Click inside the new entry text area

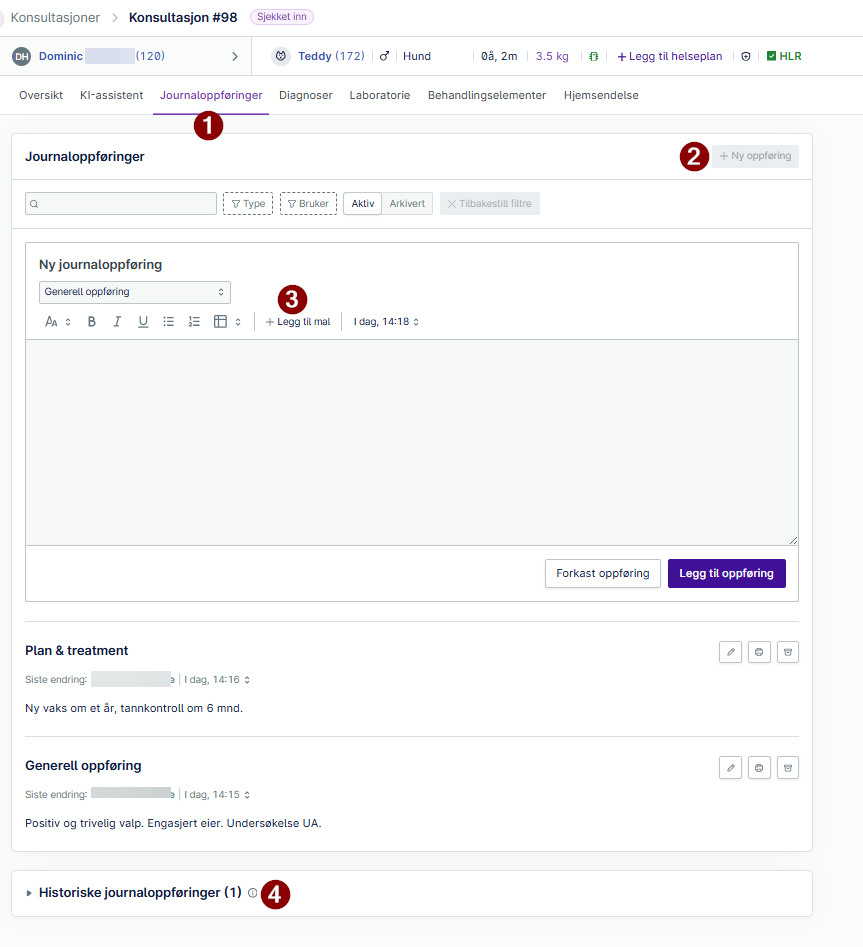point(412,443)
